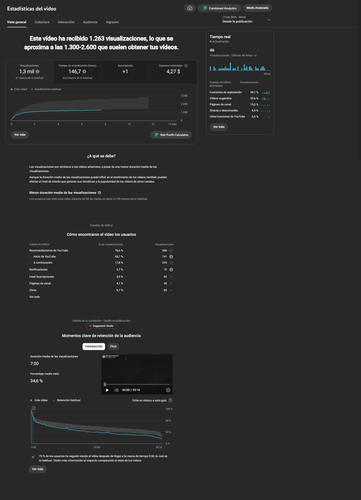
Task: Click the Otros traffic source row
Action: (101, 290)
